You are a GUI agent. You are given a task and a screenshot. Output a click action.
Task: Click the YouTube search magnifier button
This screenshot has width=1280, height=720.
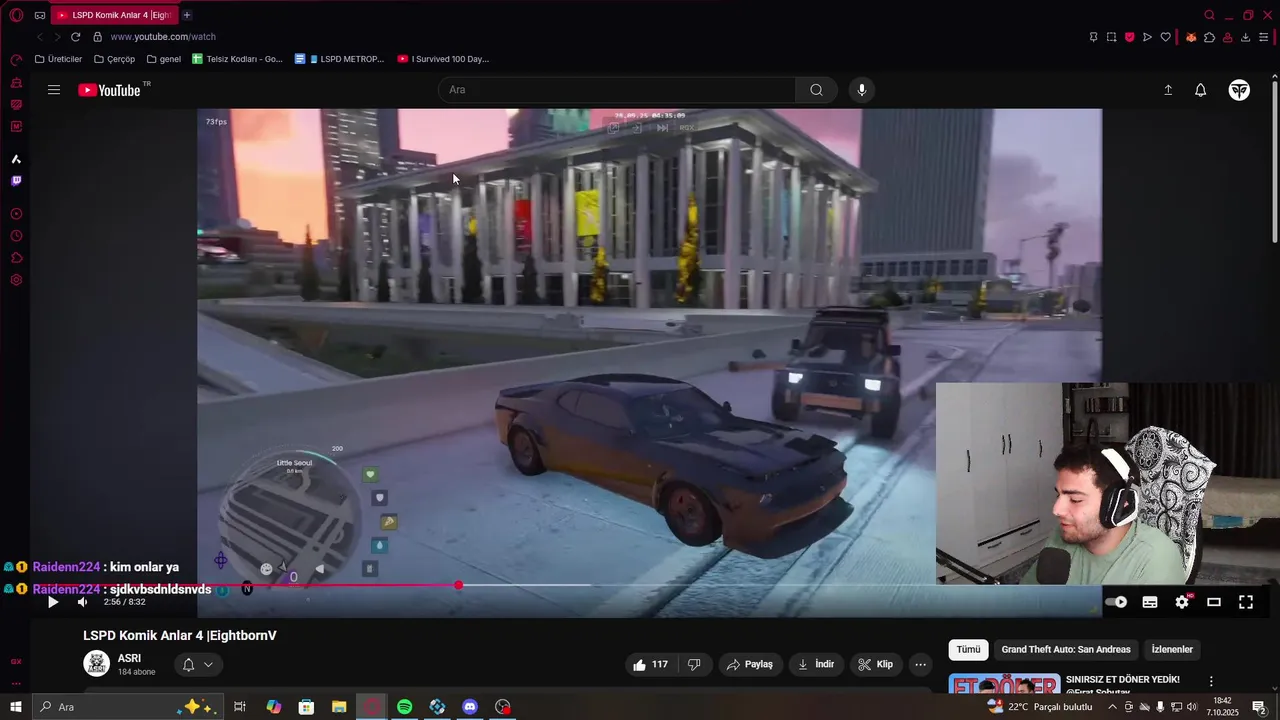click(x=816, y=90)
